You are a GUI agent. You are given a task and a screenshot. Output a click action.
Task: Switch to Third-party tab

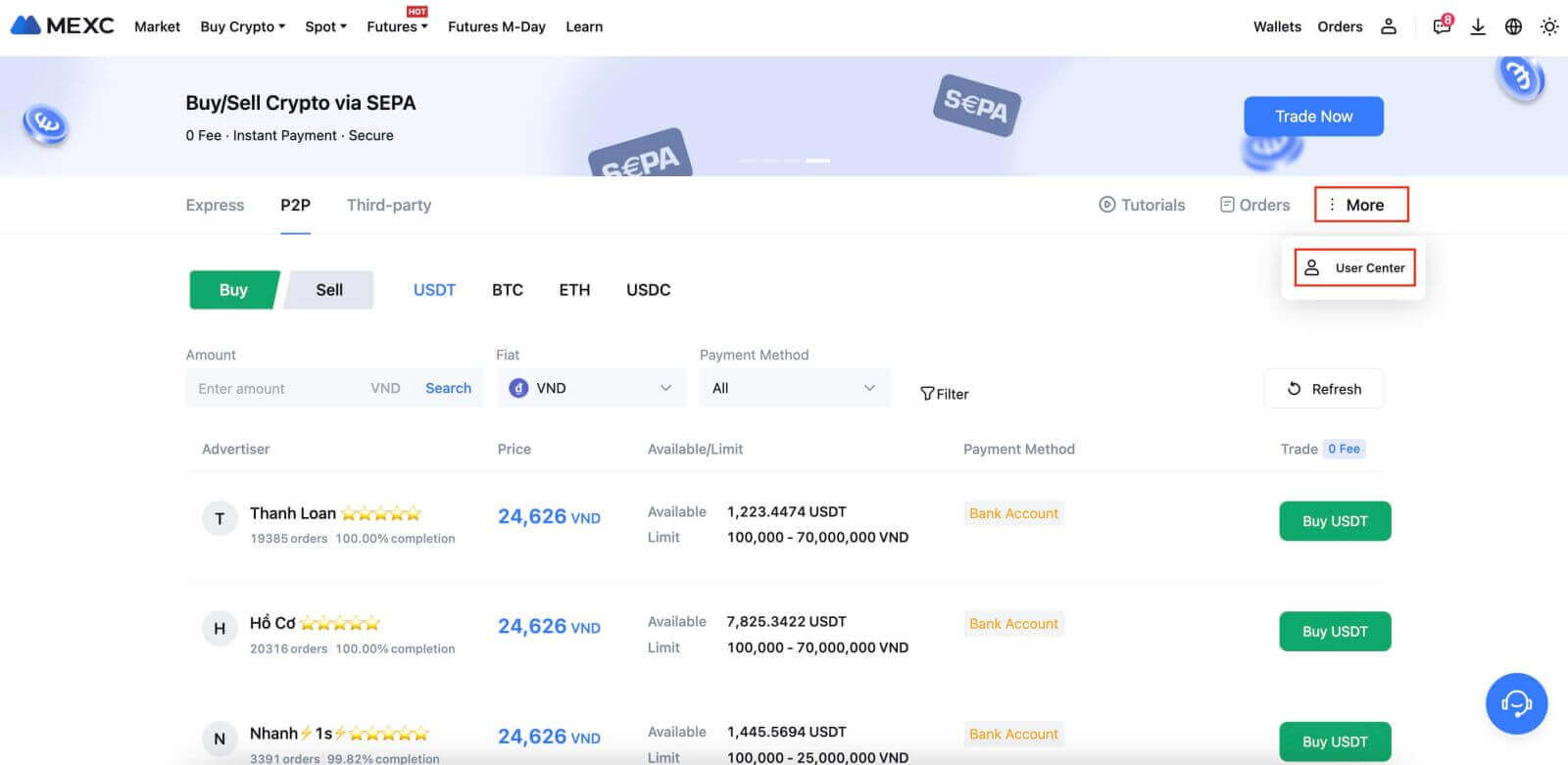[389, 205]
